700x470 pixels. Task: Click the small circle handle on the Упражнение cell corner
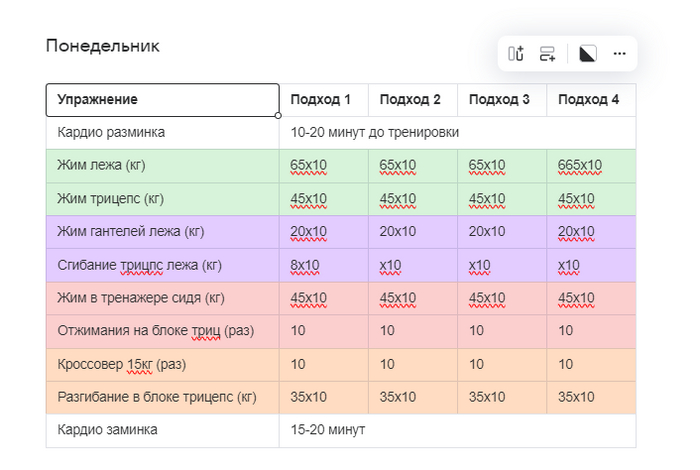pos(279,116)
